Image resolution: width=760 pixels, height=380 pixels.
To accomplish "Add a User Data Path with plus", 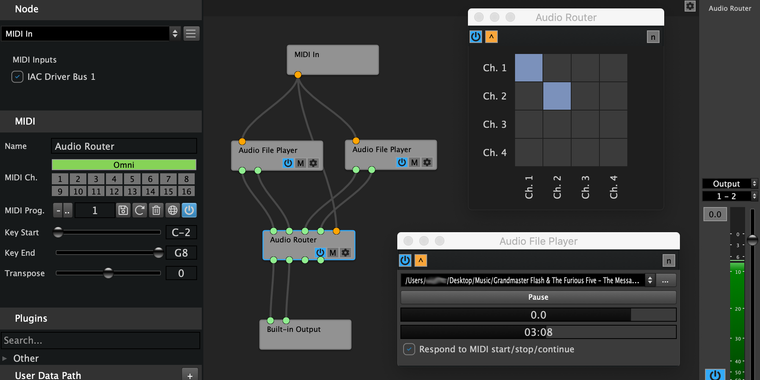I will pyautogui.click(x=190, y=376).
